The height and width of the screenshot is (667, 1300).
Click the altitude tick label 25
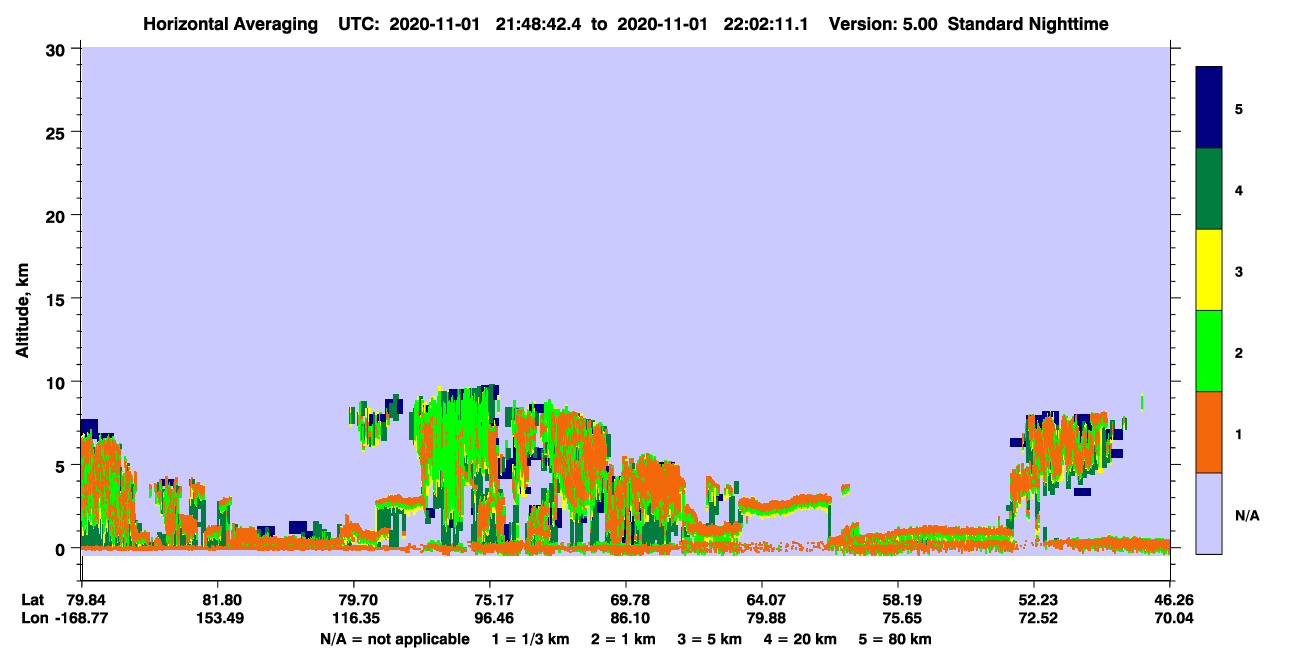[x=58, y=132]
